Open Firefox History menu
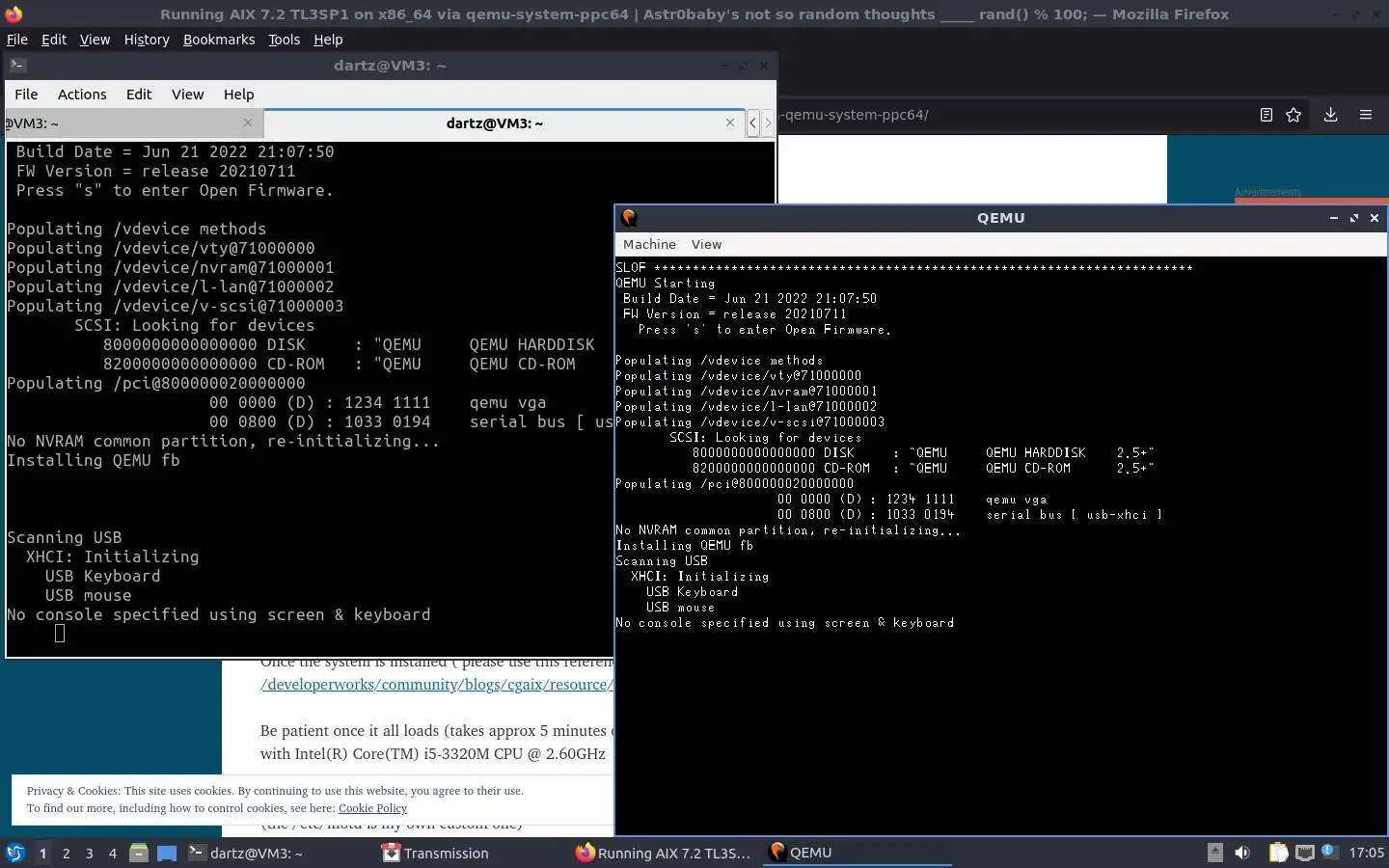This screenshot has height=868, width=1389. point(147,40)
